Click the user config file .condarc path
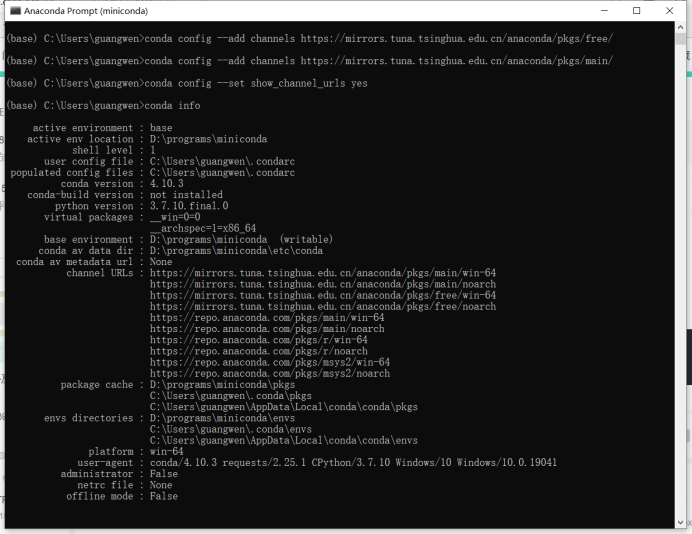692x534 pixels. pyautogui.click(x=222, y=162)
